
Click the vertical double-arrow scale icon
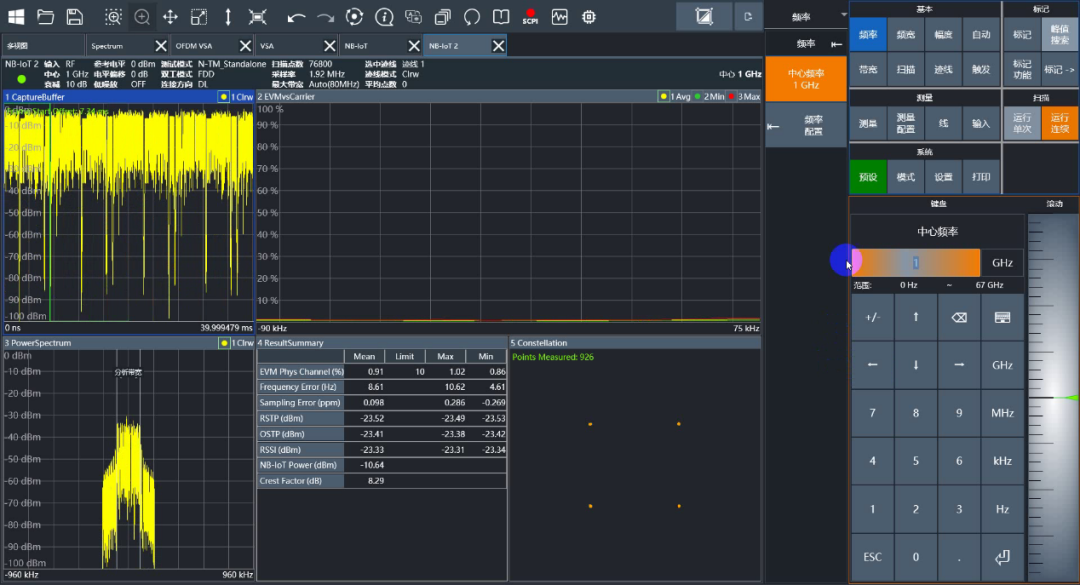point(228,17)
